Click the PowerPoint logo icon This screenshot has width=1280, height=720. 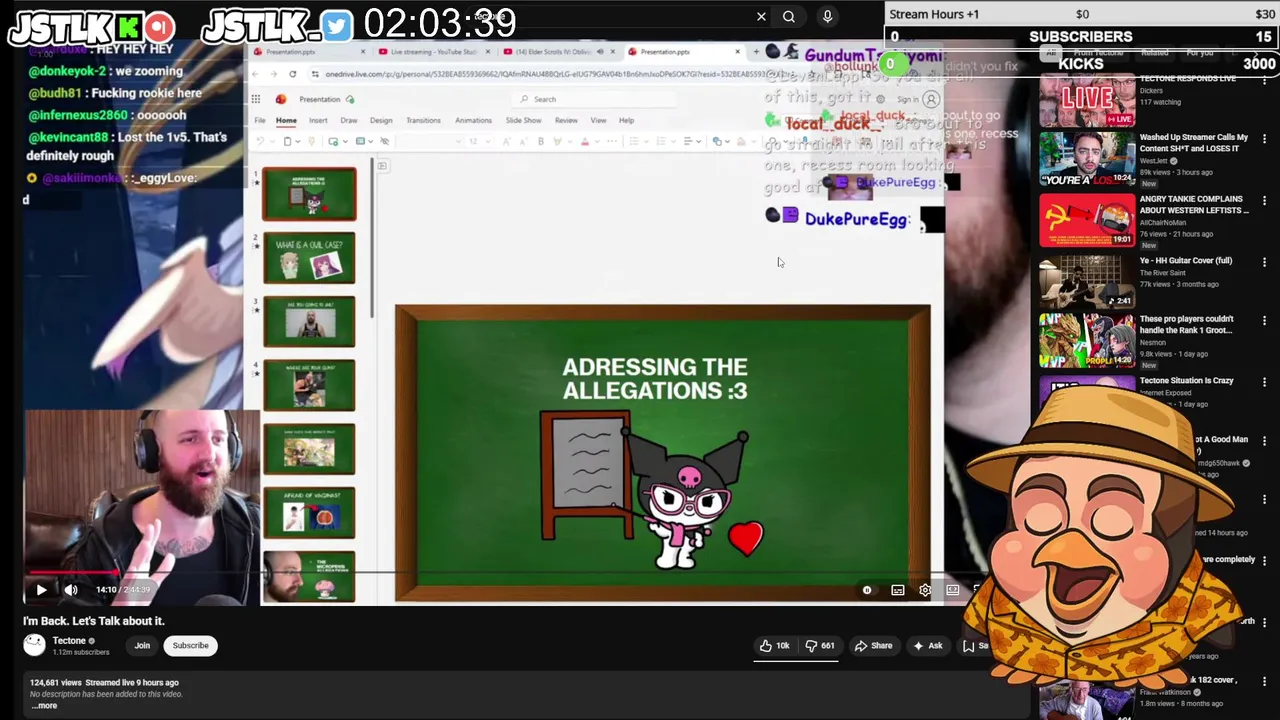coord(281,99)
